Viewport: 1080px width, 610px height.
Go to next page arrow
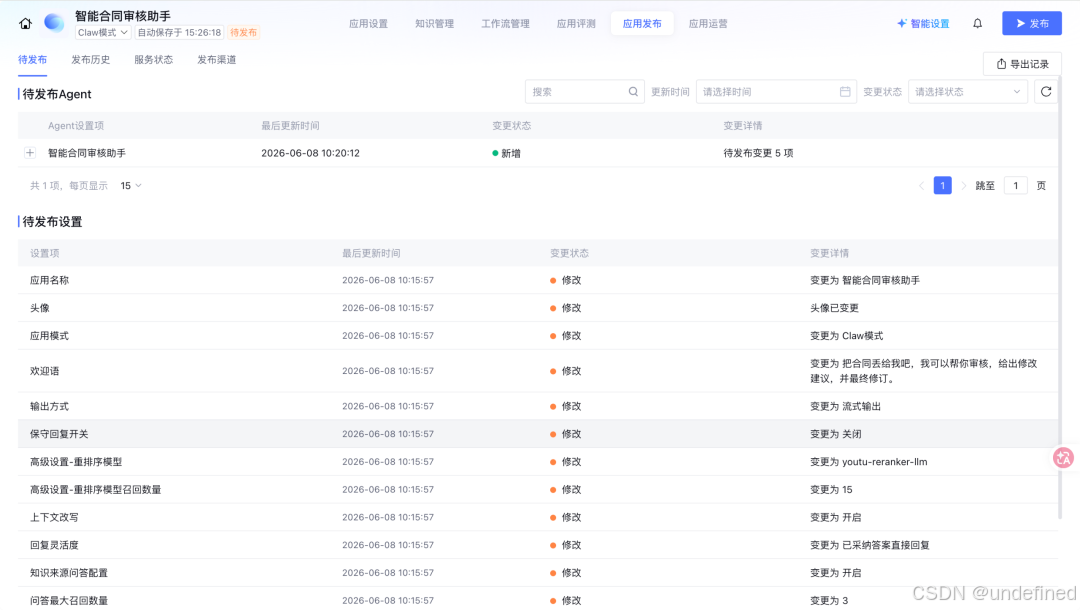click(x=964, y=186)
